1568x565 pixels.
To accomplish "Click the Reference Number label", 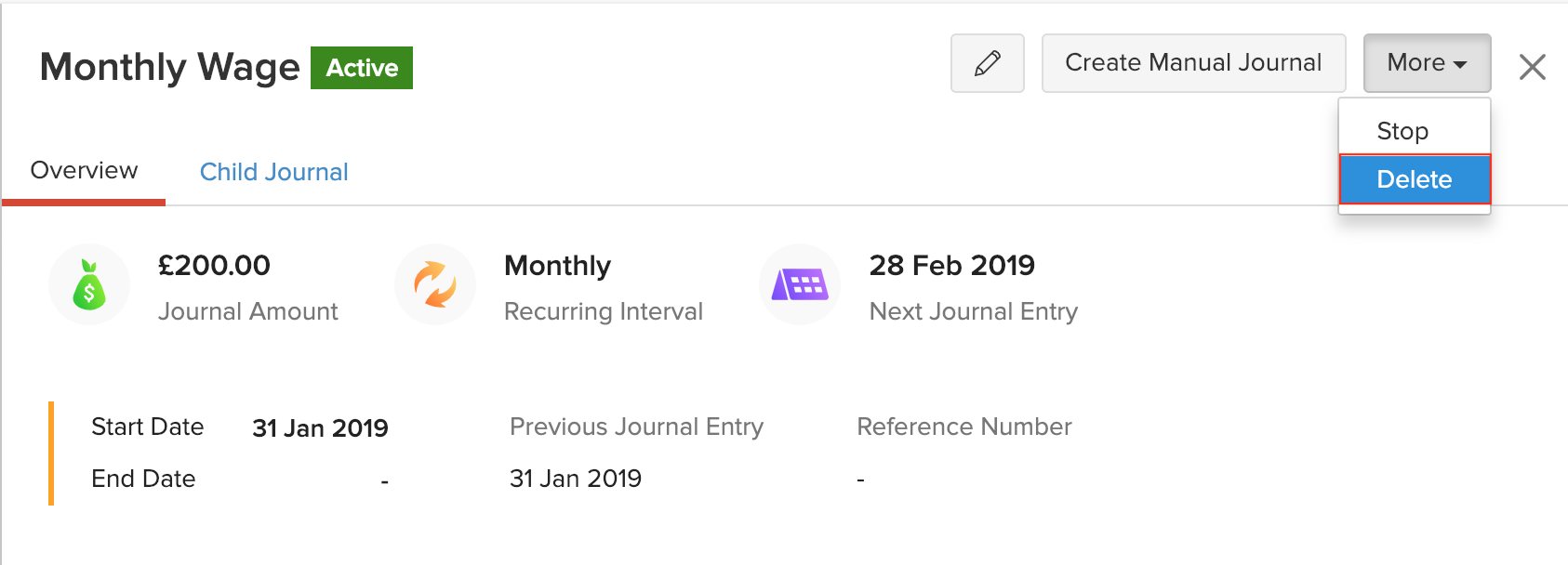I will click(963, 427).
